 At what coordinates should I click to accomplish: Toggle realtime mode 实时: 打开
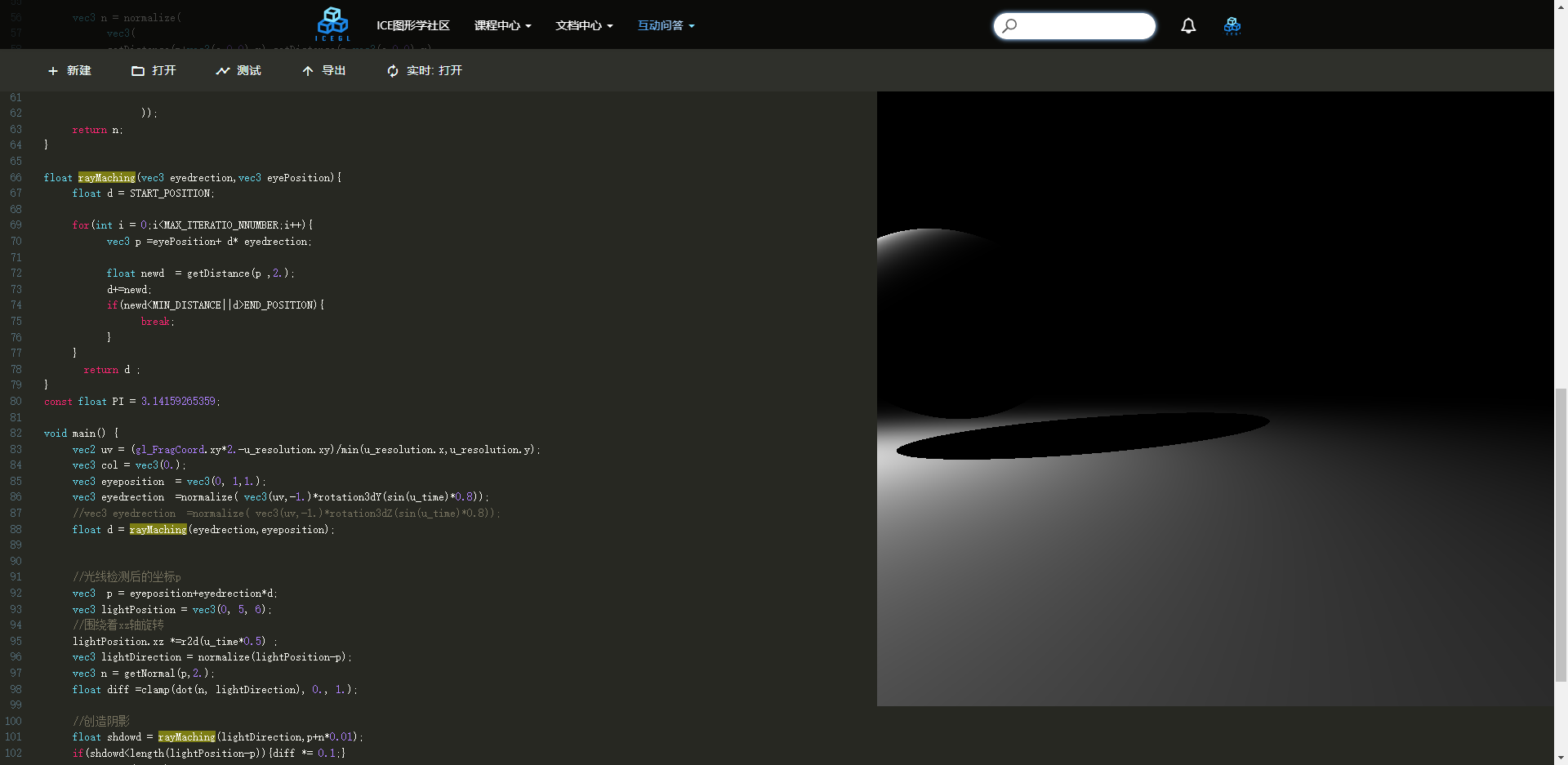coord(425,71)
